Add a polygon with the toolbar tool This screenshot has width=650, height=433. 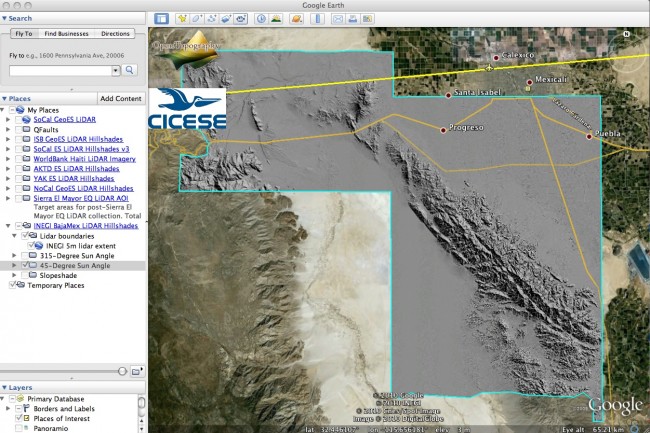click(x=196, y=19)
